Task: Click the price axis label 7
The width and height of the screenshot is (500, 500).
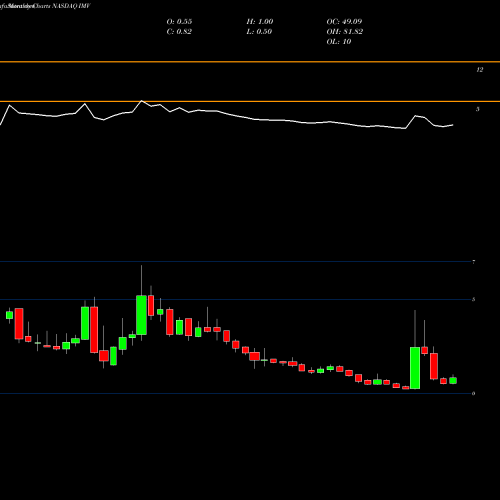Action: (x=474, y=262)
